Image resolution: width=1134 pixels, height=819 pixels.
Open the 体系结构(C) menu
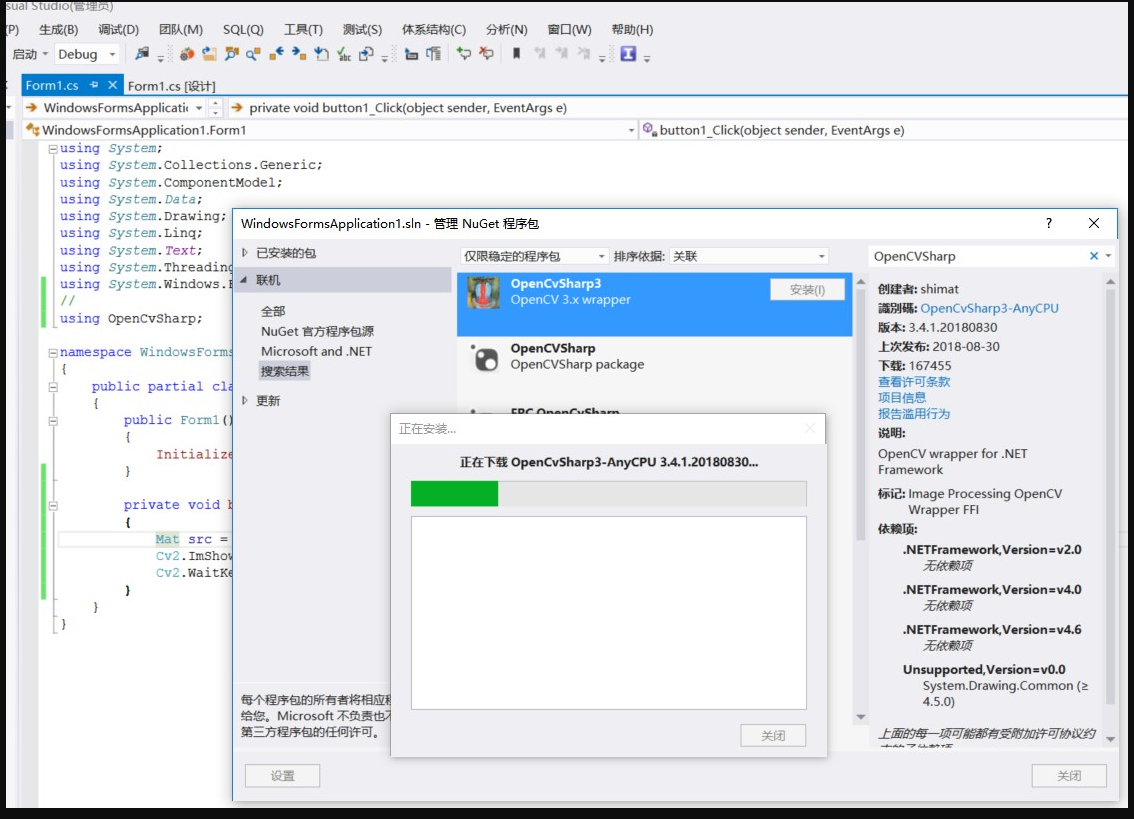434,30
